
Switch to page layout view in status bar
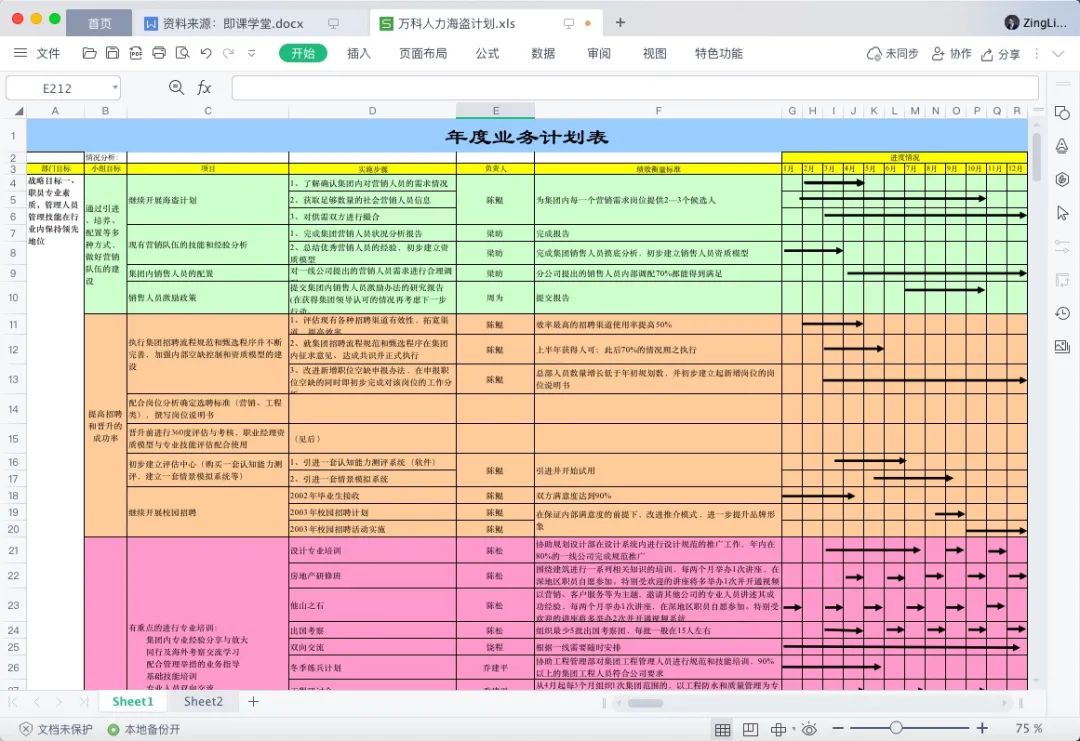coord(750,729)
